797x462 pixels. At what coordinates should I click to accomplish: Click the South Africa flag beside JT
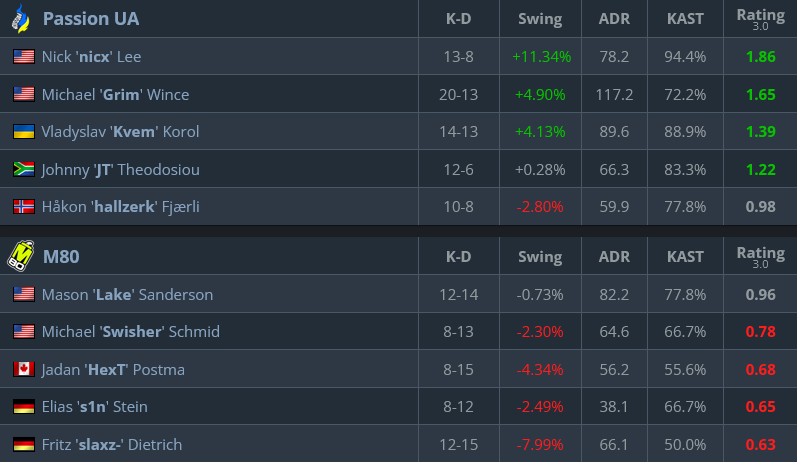[x=24, y=170]
